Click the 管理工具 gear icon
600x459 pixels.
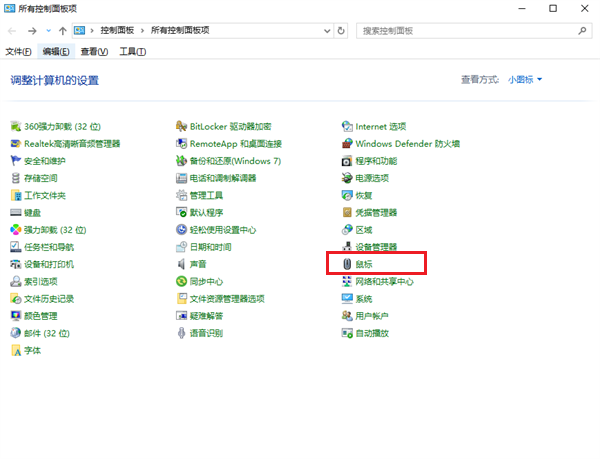[181, 195]
